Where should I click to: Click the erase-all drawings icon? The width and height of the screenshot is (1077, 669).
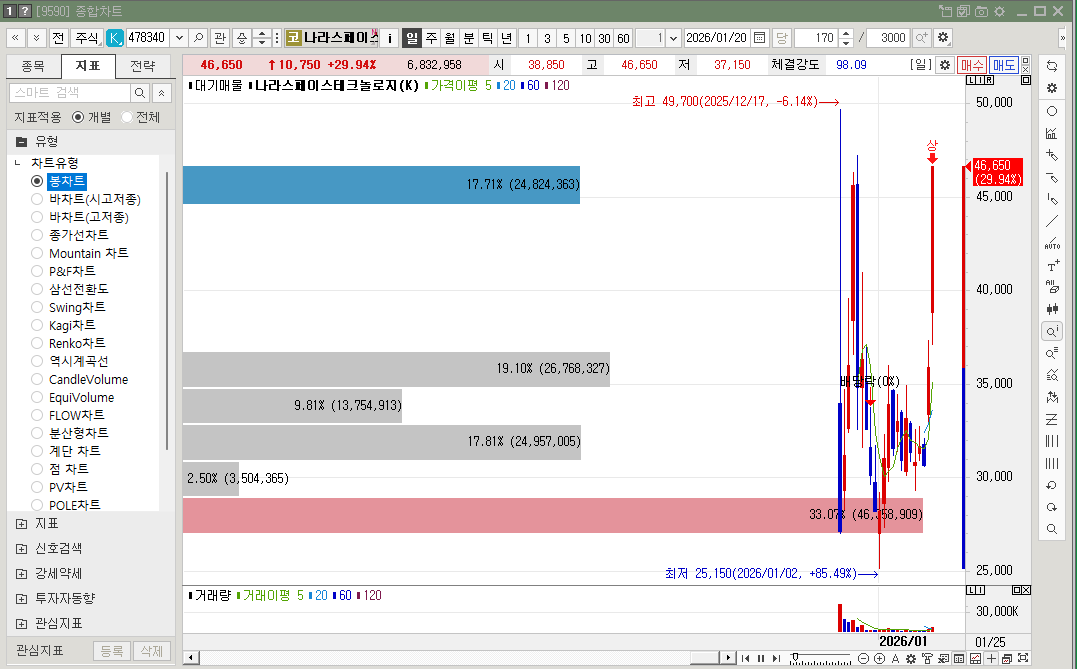(1052, 287)
